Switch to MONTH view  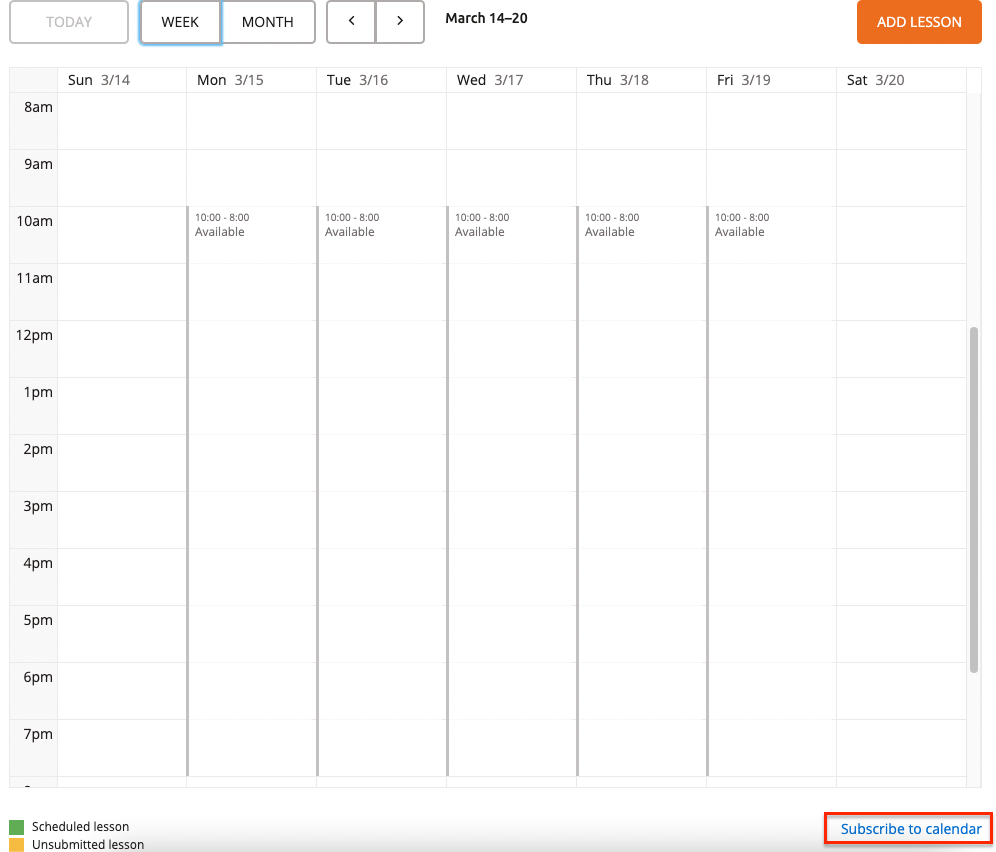point(268,22)
